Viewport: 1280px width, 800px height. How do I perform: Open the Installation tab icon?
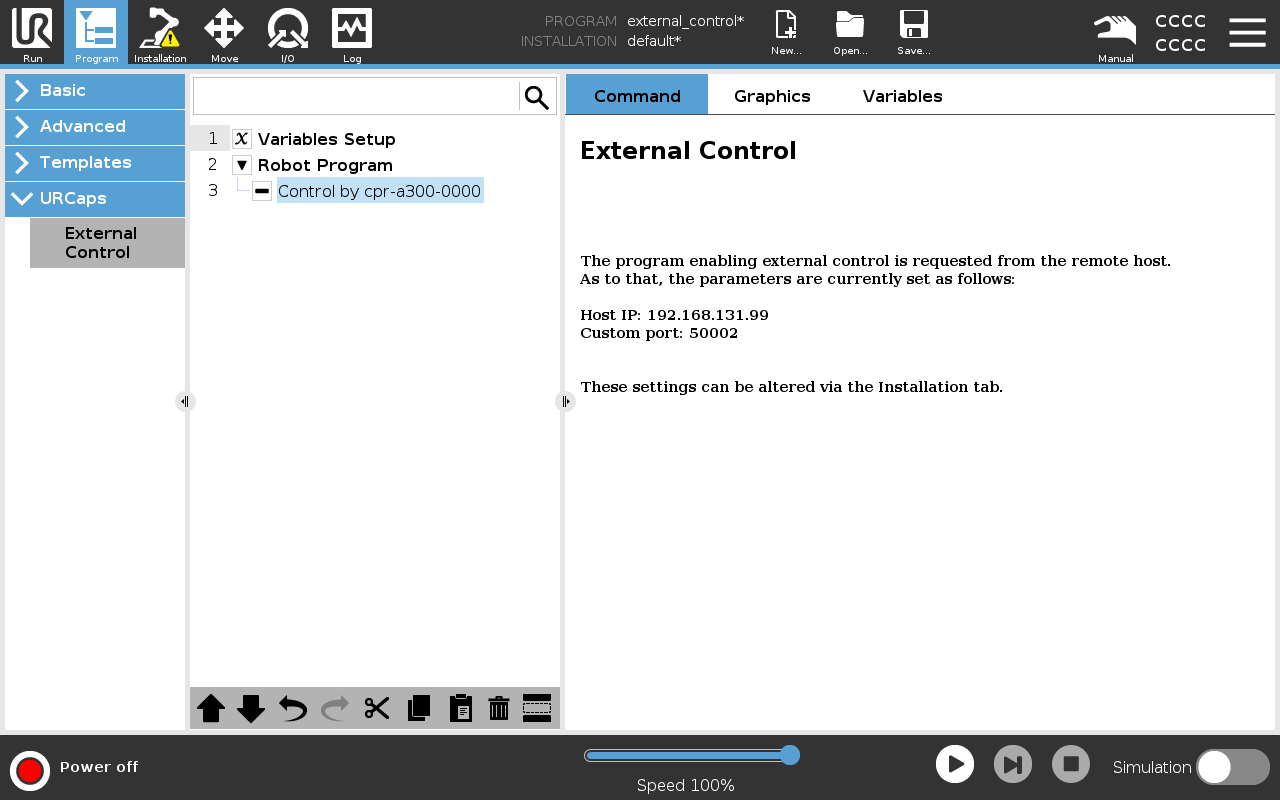tap(160, 32)
